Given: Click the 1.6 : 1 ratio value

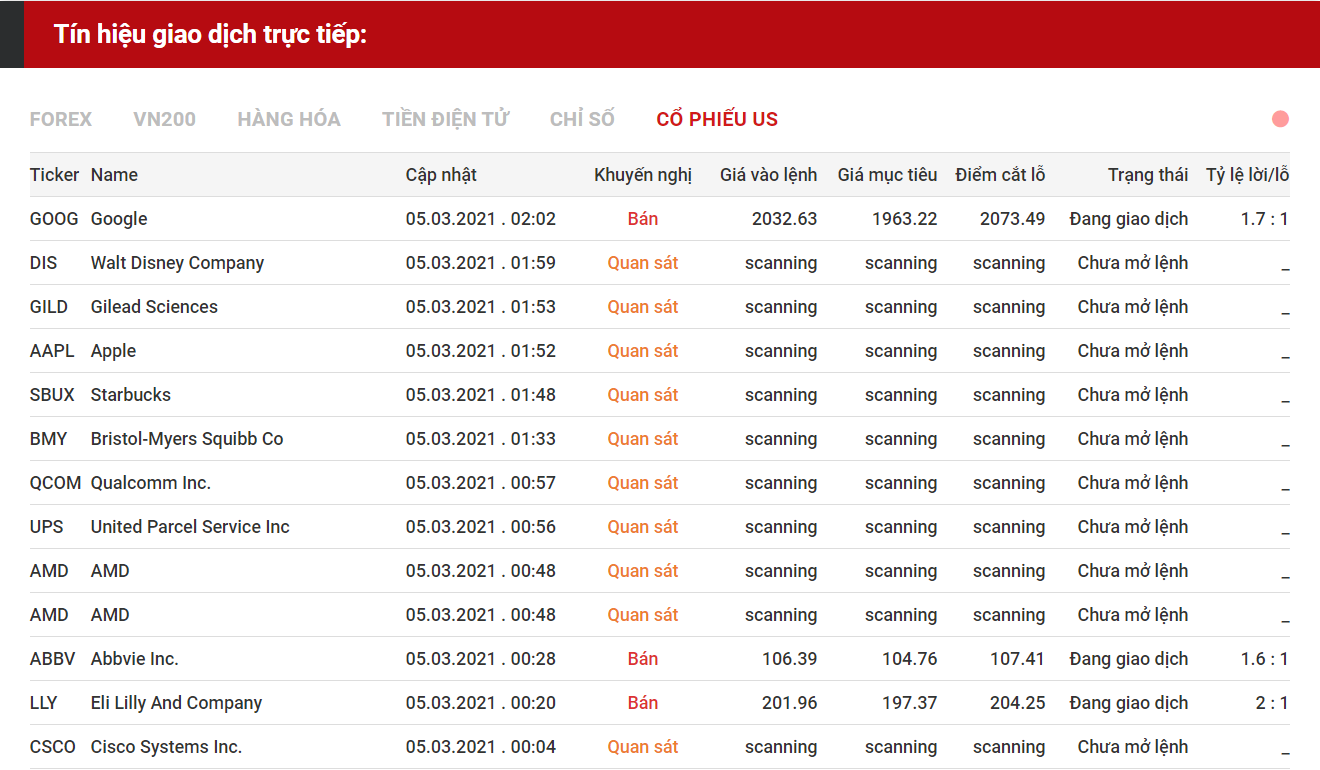Looking at the screenshot, I should coord(1264,659).
